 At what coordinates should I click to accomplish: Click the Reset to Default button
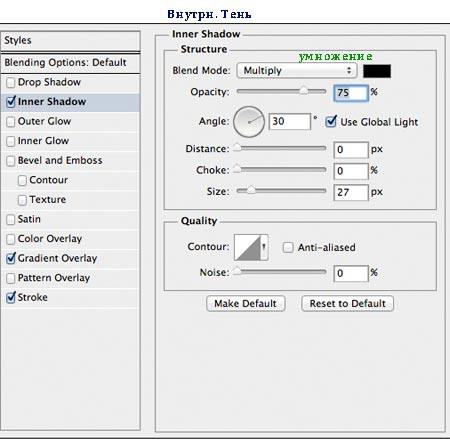(347, 304)
